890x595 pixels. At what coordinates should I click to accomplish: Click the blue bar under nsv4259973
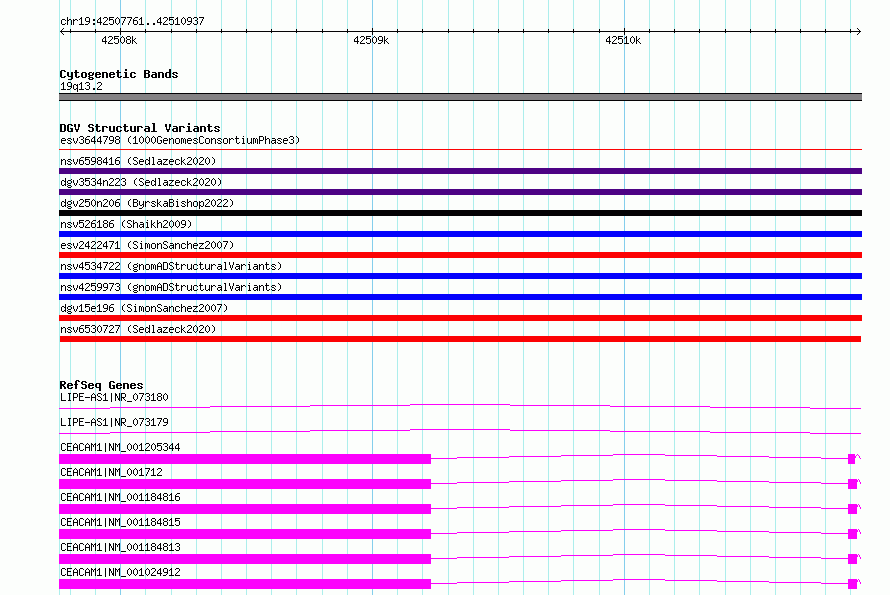[x=460, y=297]
